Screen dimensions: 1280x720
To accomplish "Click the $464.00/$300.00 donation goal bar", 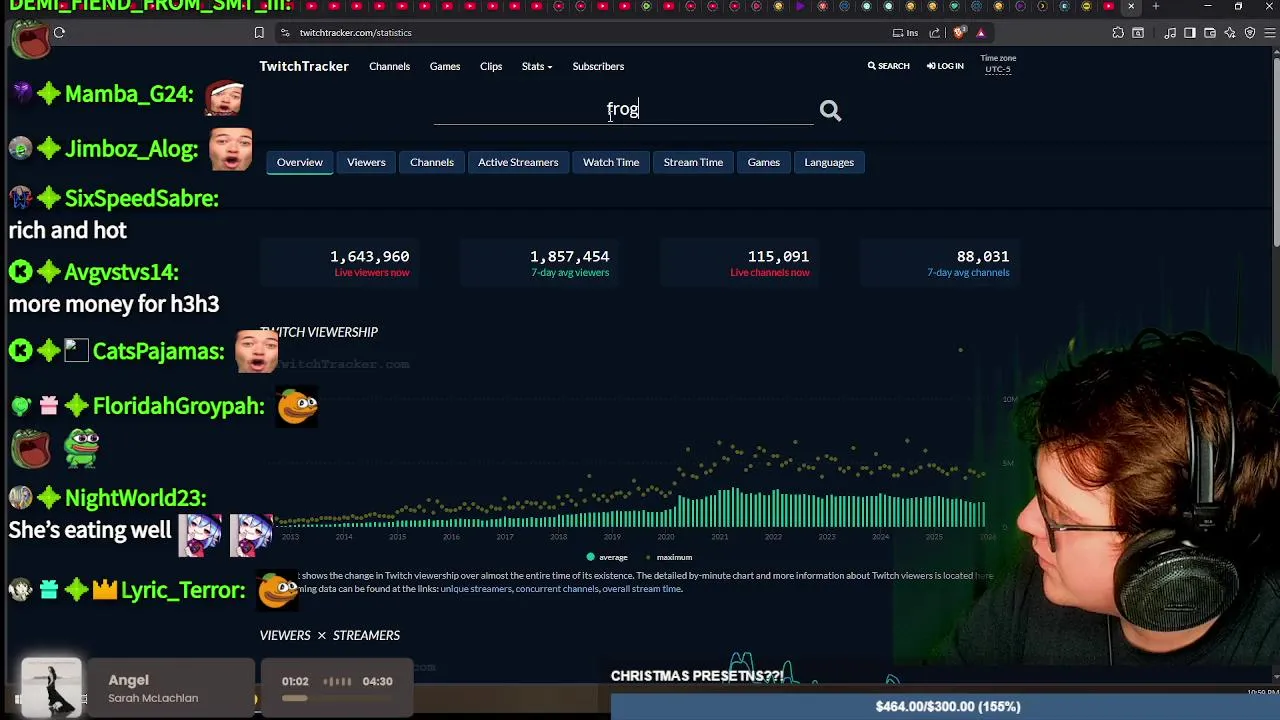I will click(x=946, y=706).
